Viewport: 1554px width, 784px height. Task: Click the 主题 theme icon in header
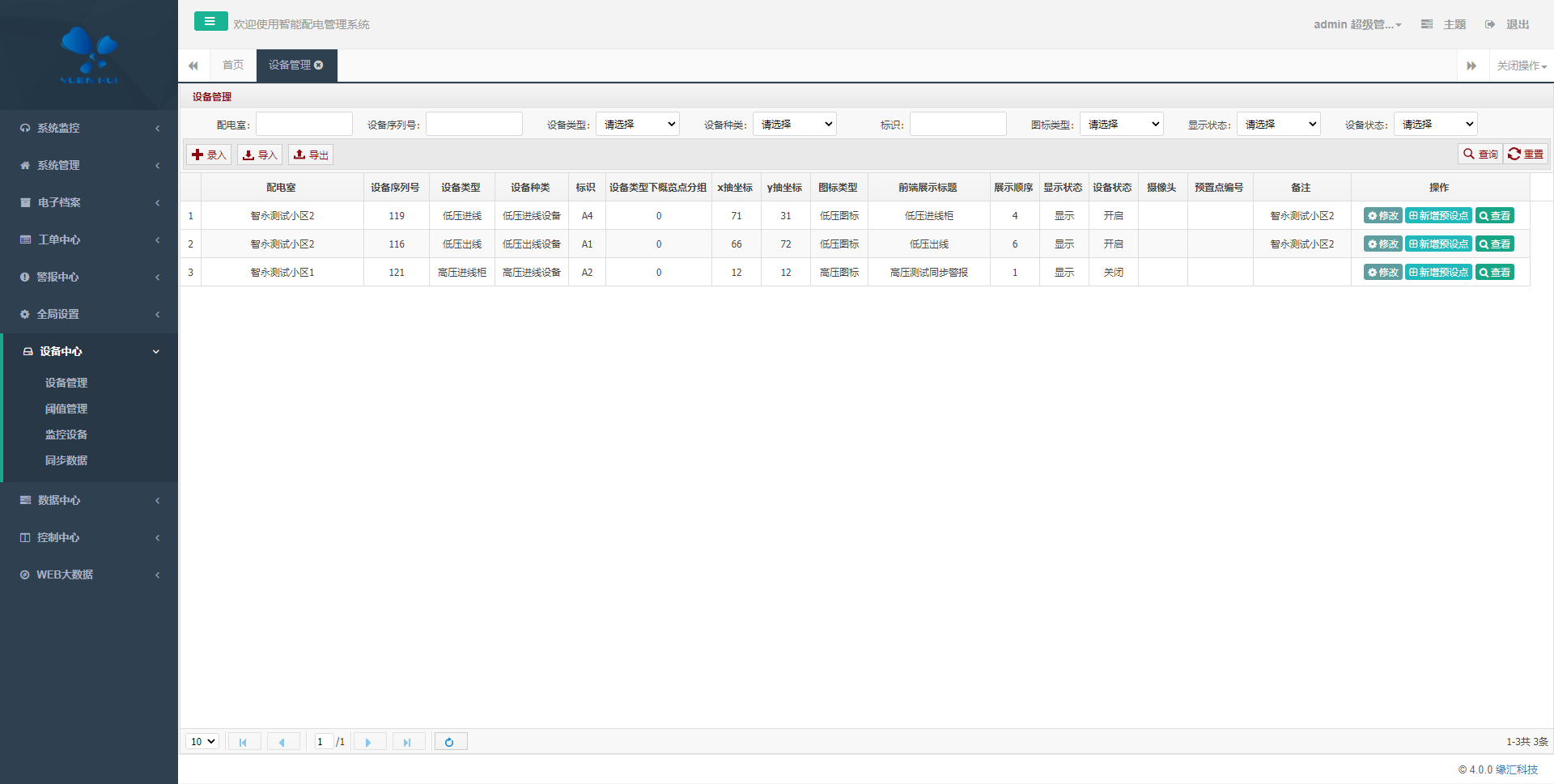pos(1427,24)
